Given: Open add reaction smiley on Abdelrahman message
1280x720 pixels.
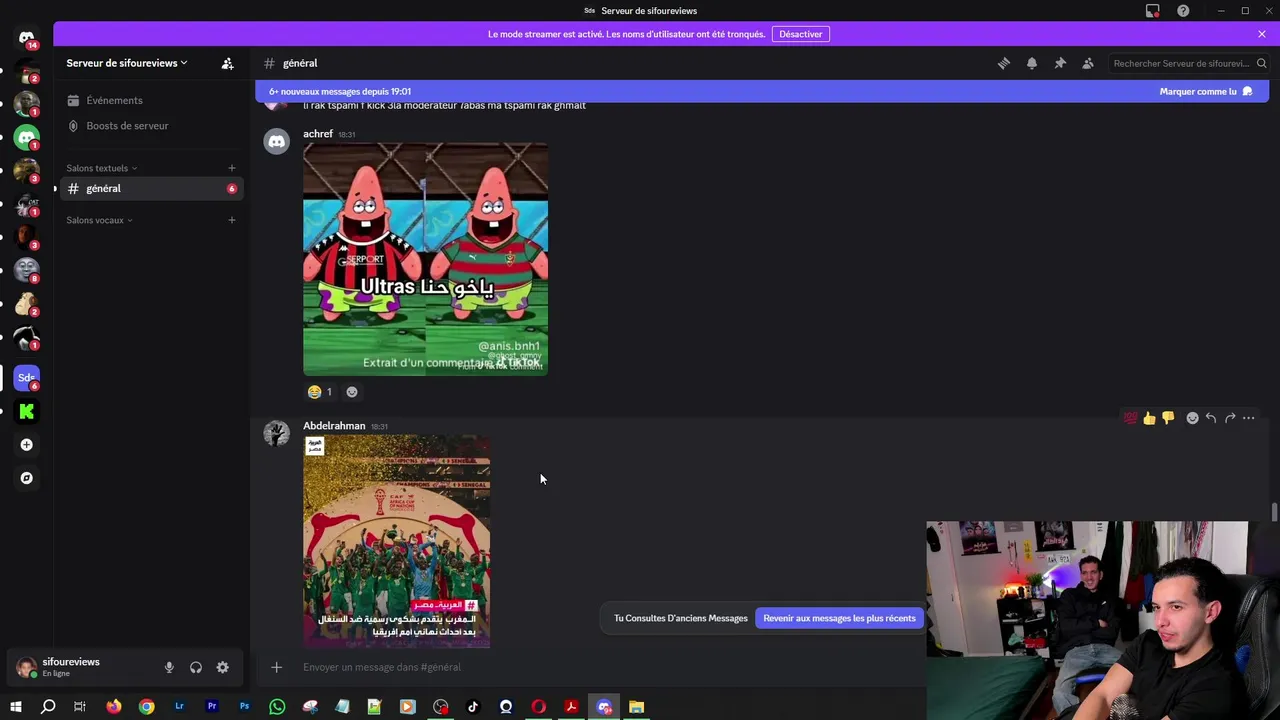Looking at the screenshot, I should (1192, 418).
